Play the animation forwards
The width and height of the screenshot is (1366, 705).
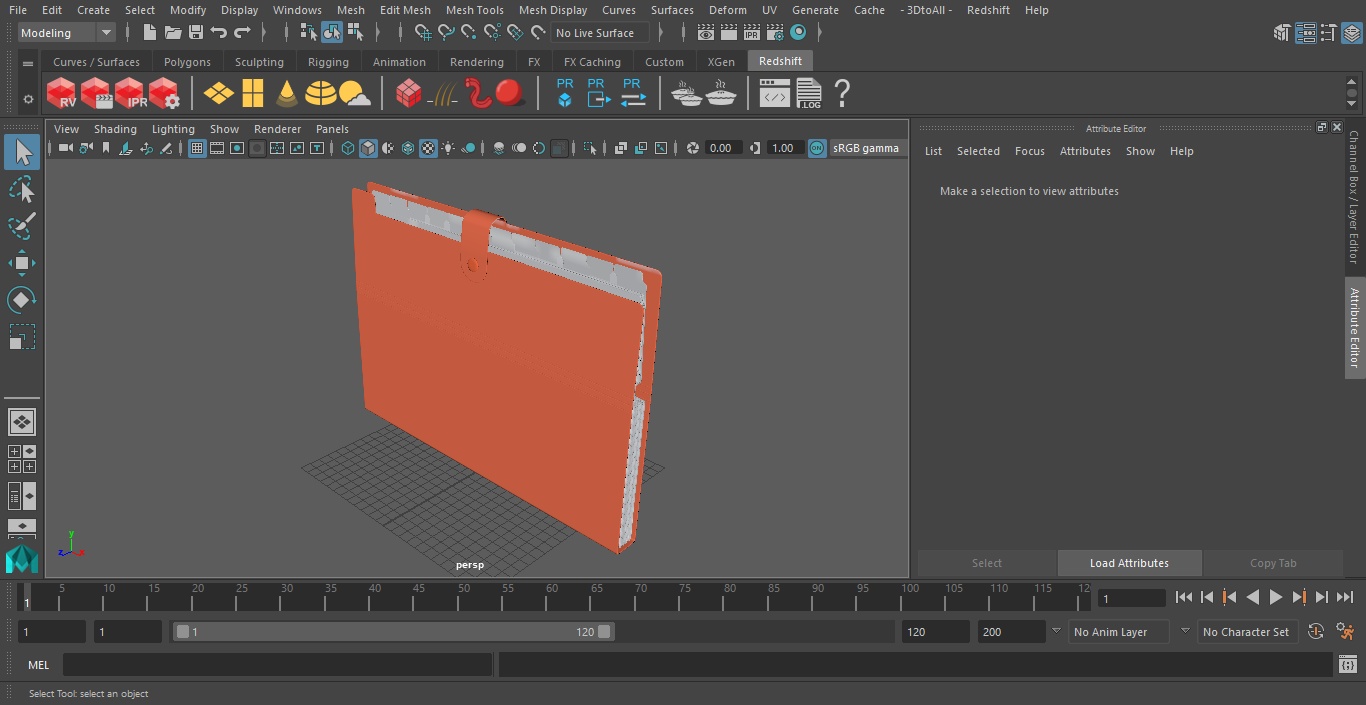click(x=1275, y=597)
